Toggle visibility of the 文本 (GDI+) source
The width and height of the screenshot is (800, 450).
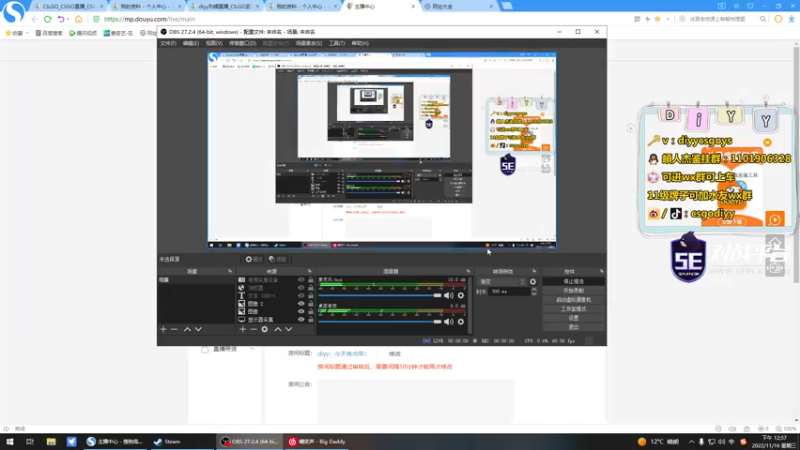point(301,295)
